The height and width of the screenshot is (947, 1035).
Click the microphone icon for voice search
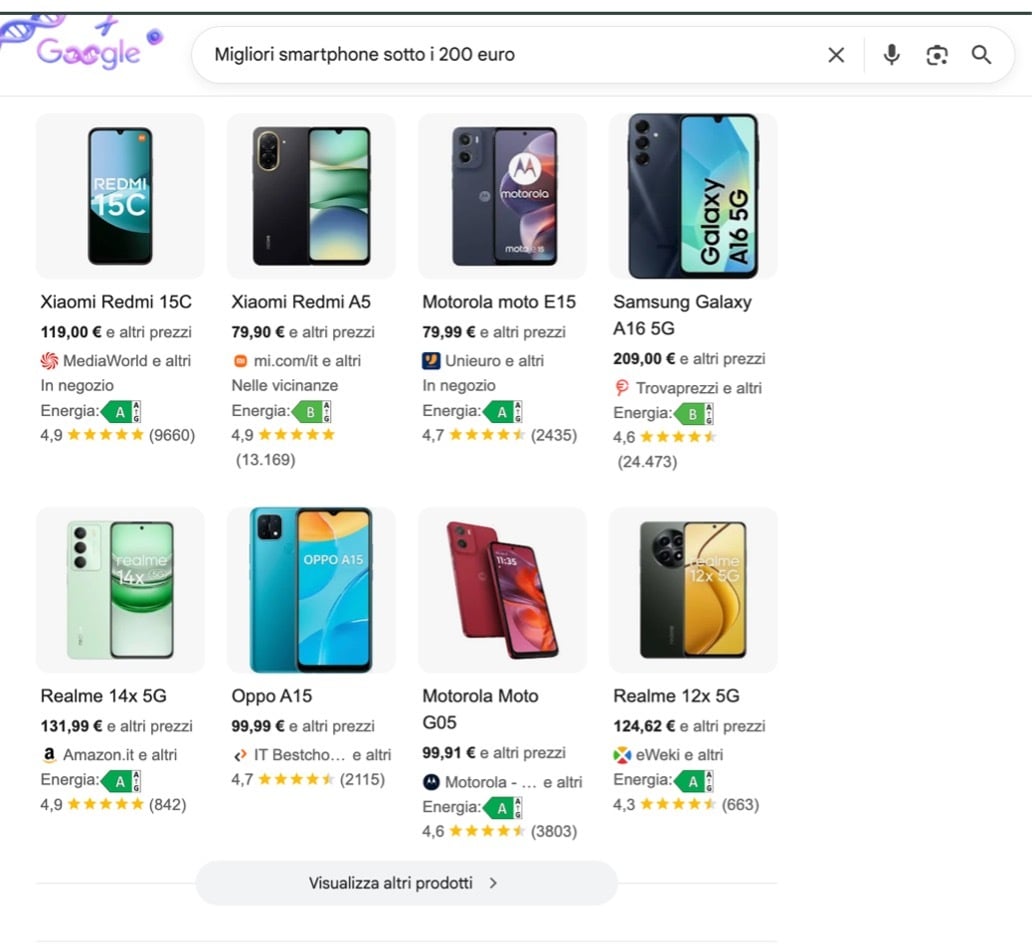coord(891,55)
